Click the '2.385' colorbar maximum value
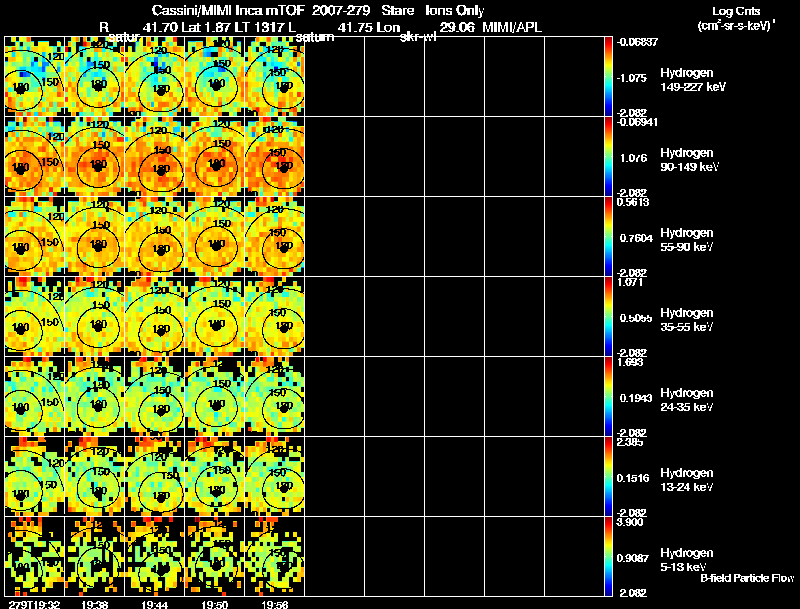800x609 pixels. 630,443
